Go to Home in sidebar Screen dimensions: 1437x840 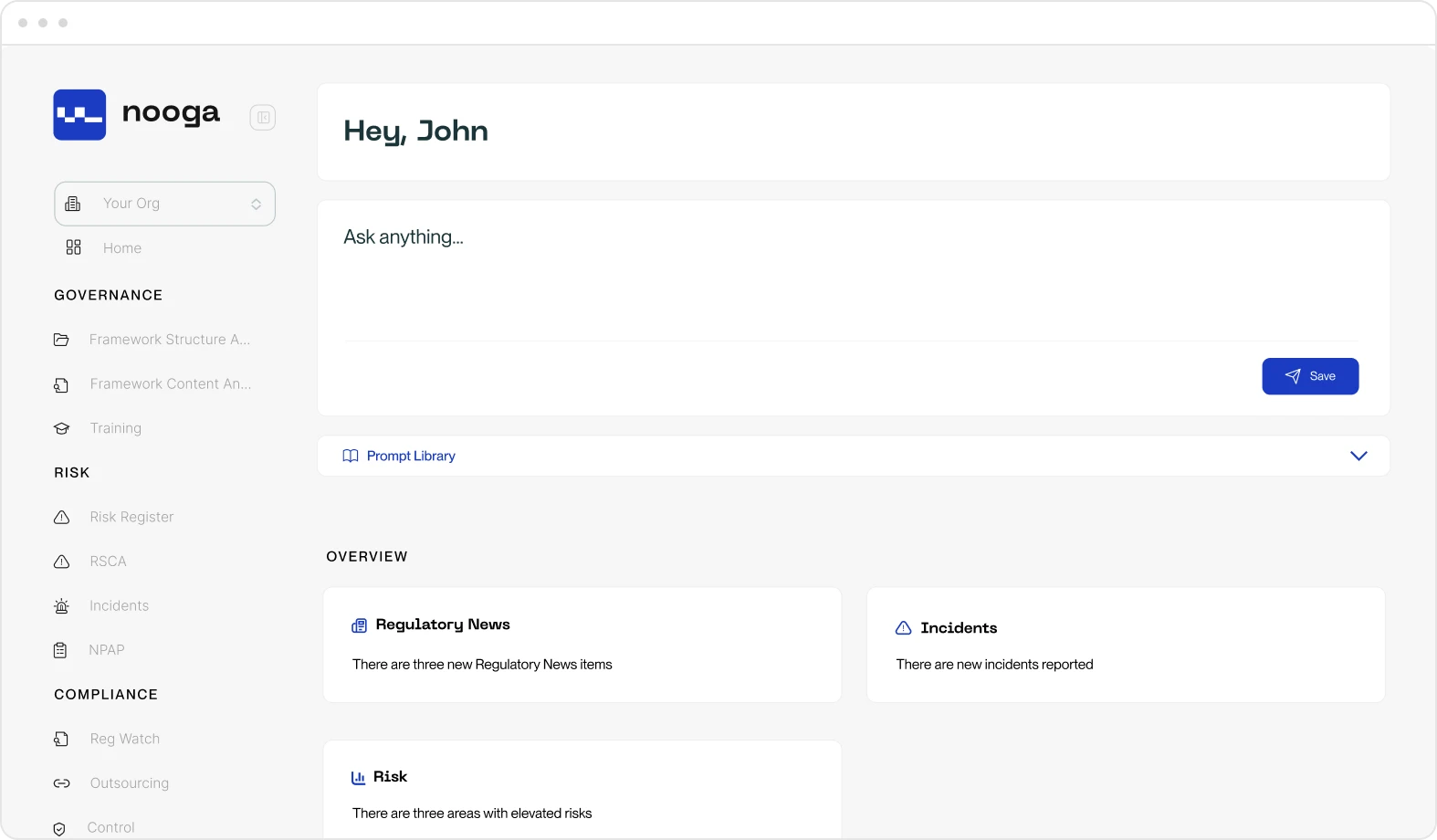coord(122,248)
